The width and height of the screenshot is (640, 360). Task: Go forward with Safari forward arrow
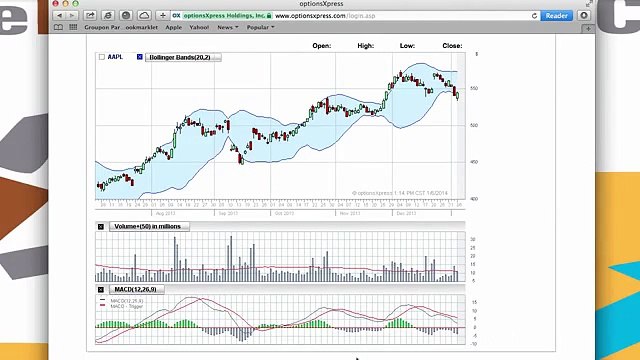[72, 16]
